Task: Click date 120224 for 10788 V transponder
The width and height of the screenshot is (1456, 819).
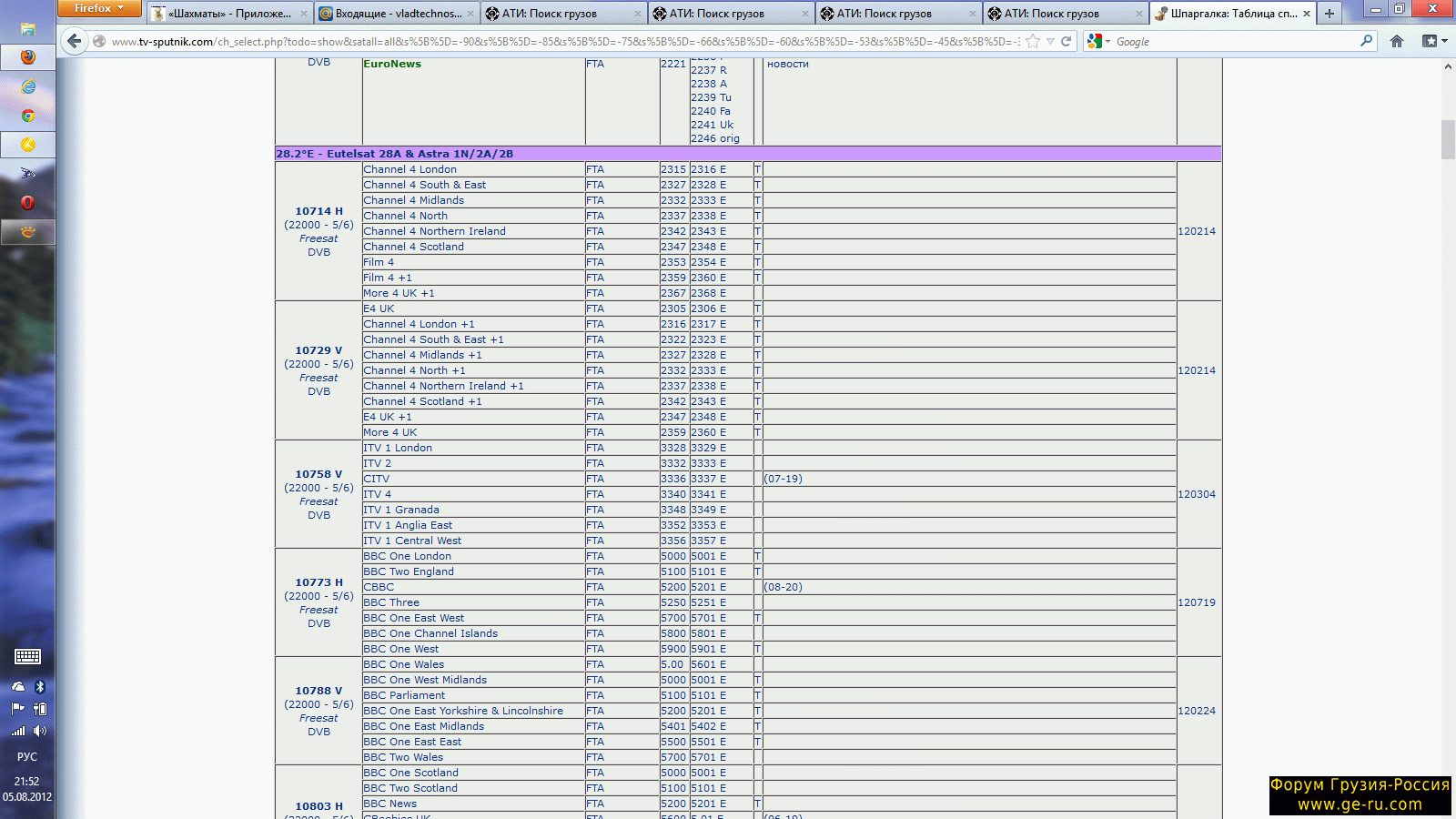Action: 1197,711
